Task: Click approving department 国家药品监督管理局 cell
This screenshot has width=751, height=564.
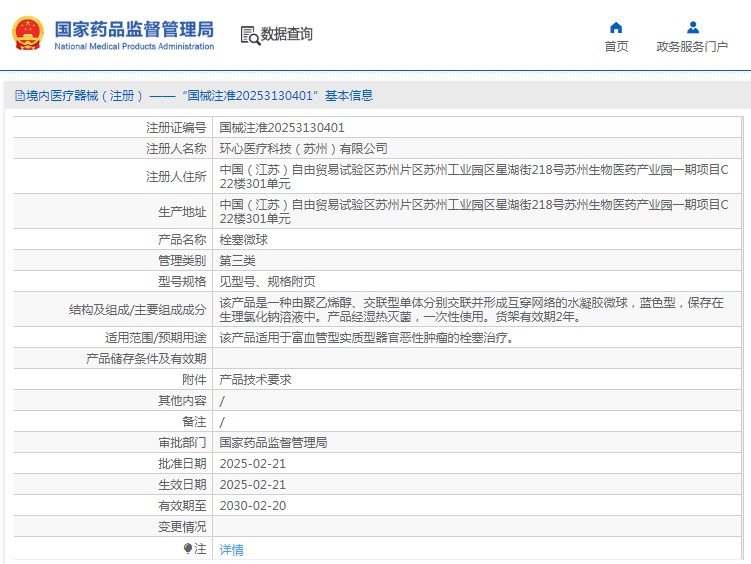Action: 273,443
